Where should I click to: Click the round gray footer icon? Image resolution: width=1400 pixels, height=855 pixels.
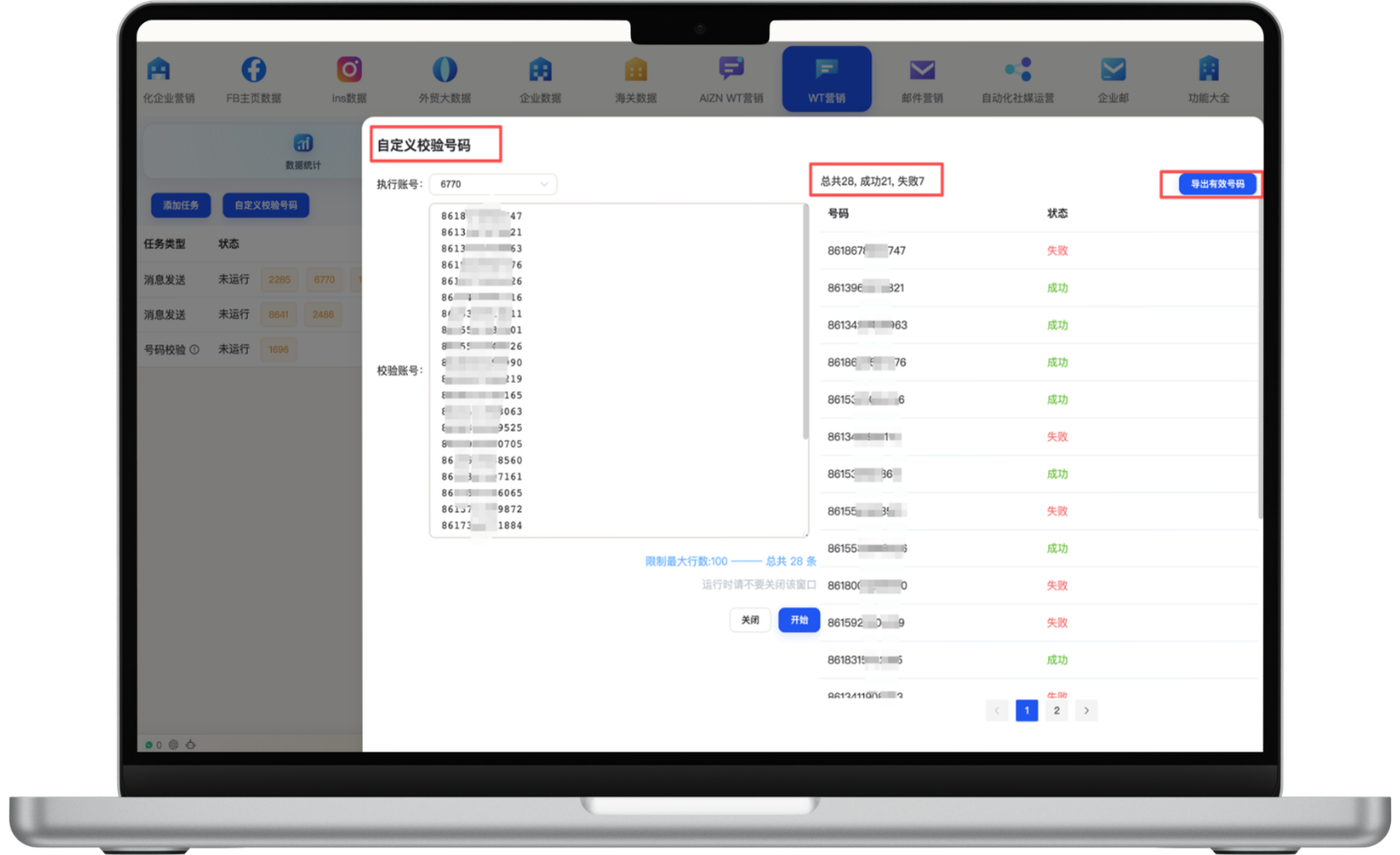coord(173,745)
